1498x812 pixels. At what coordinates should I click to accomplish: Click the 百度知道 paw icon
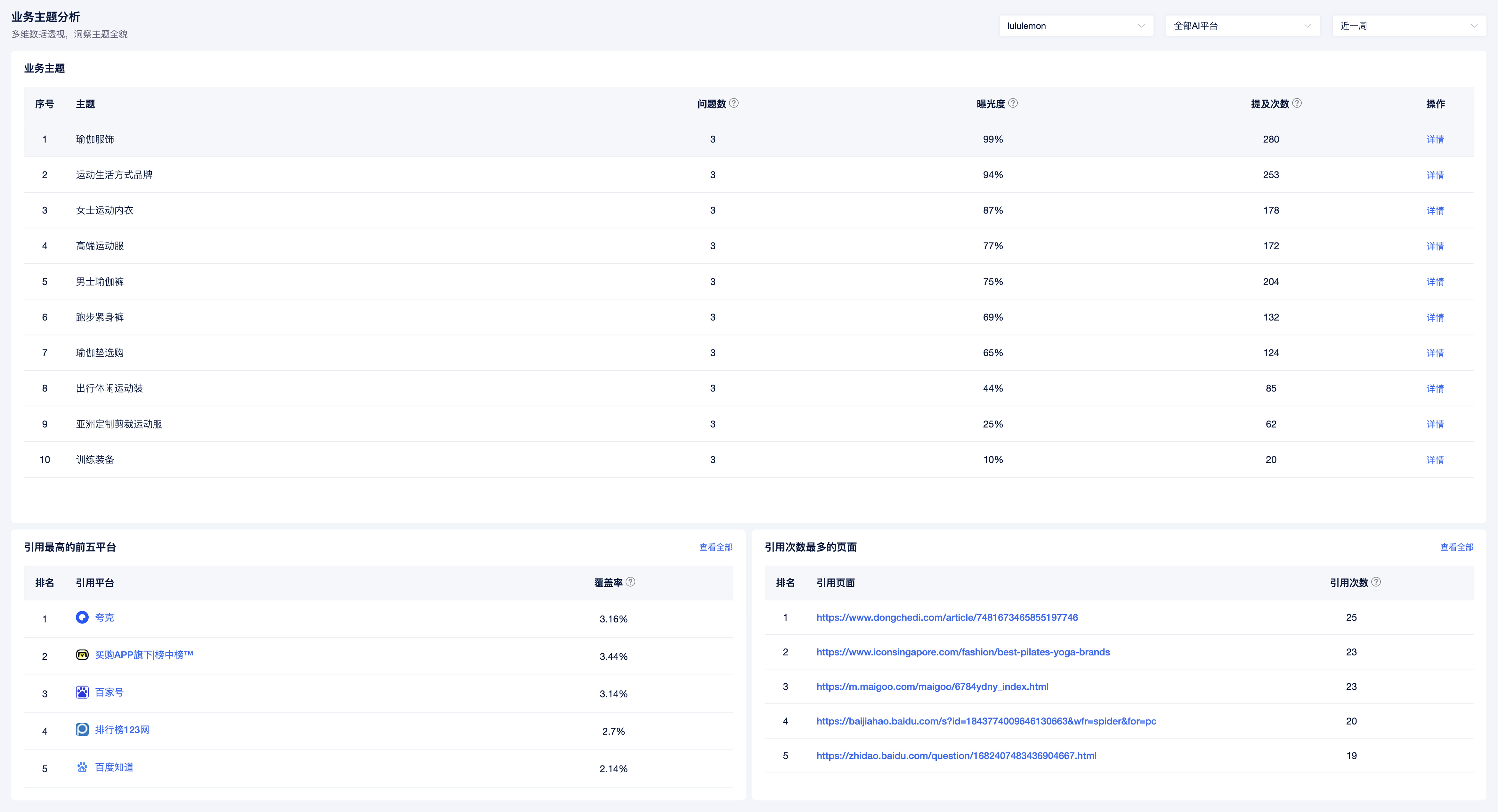82,767
